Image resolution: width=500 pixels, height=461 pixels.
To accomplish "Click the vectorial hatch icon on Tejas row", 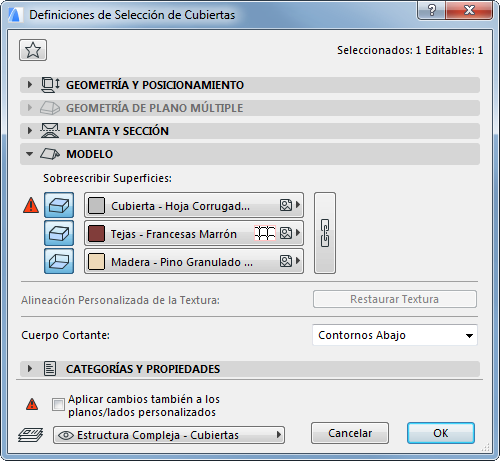I will click(265, 233).
